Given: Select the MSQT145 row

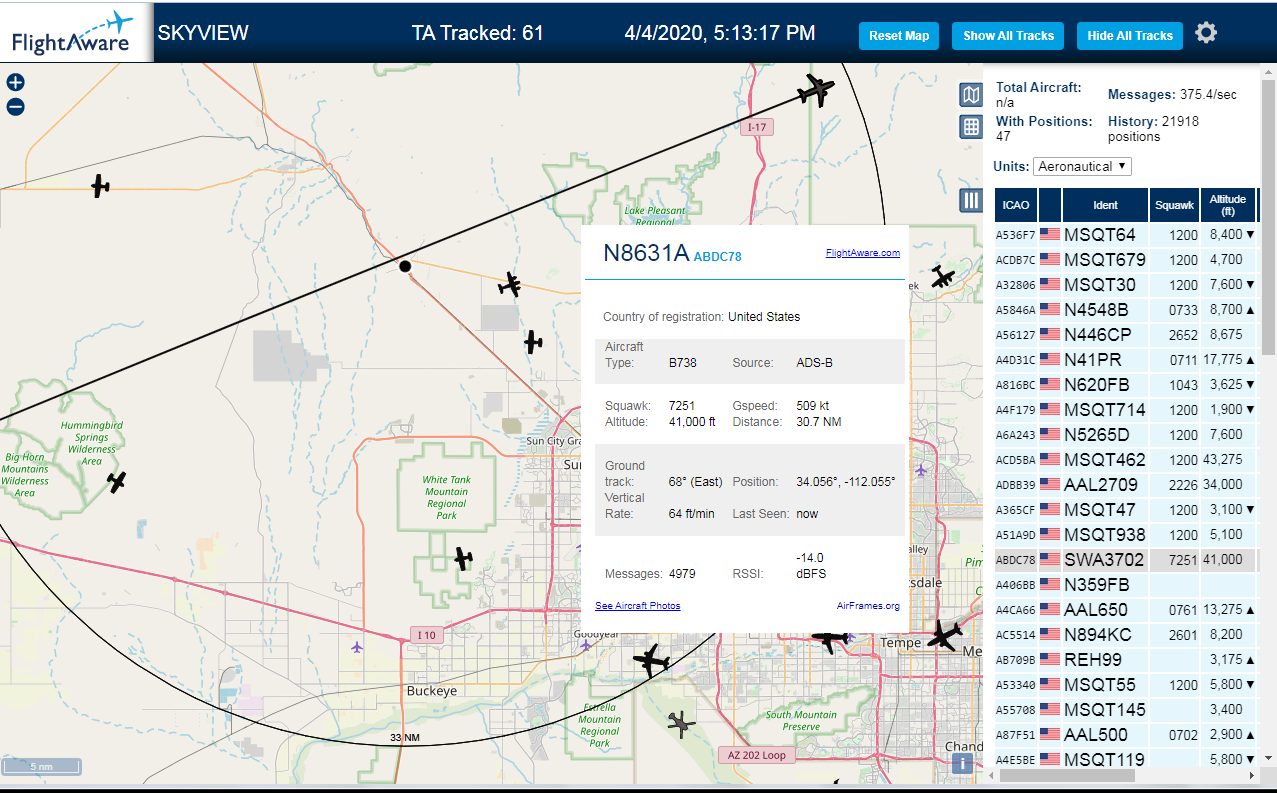Looking at the screenshot, I should [x=1125, y=710].
